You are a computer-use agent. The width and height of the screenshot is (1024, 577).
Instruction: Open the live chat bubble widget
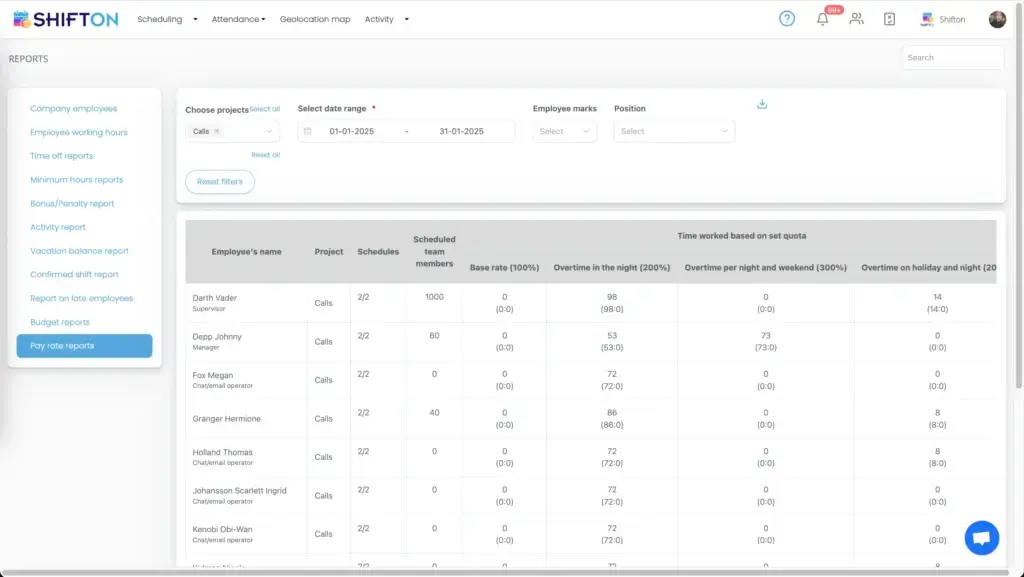click(981, 537)
